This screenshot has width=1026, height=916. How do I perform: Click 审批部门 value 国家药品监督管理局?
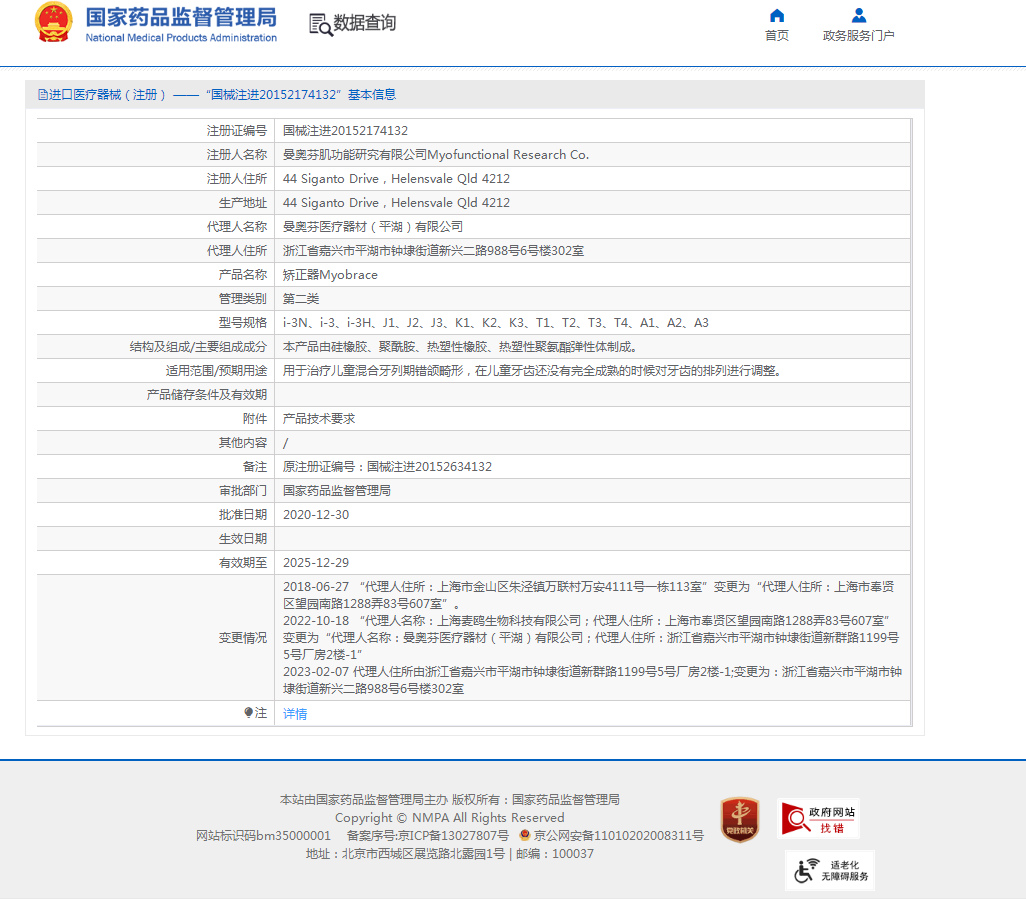point(336,491)
